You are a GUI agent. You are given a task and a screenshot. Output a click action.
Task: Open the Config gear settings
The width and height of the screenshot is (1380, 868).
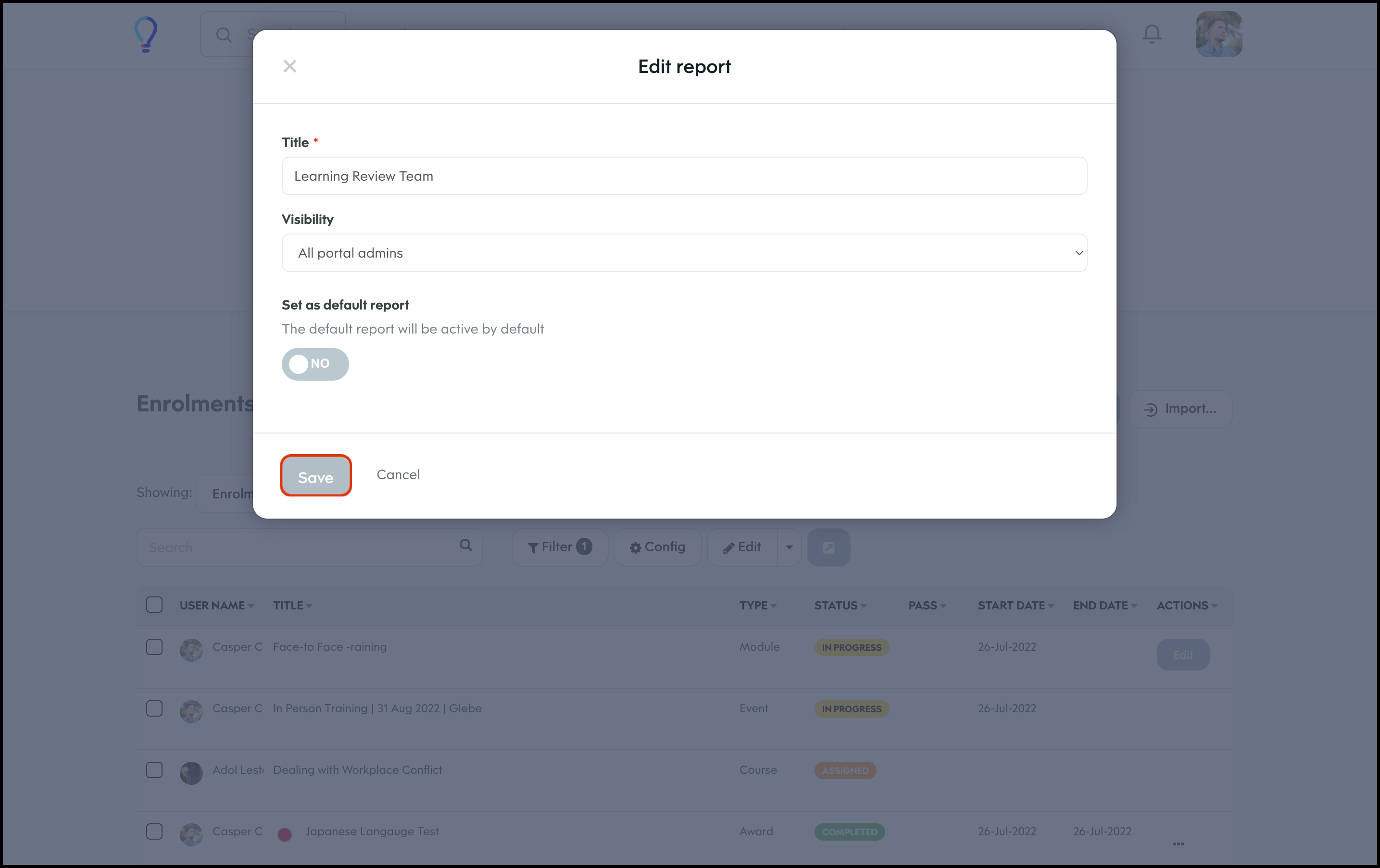click(x=657, y=547)
